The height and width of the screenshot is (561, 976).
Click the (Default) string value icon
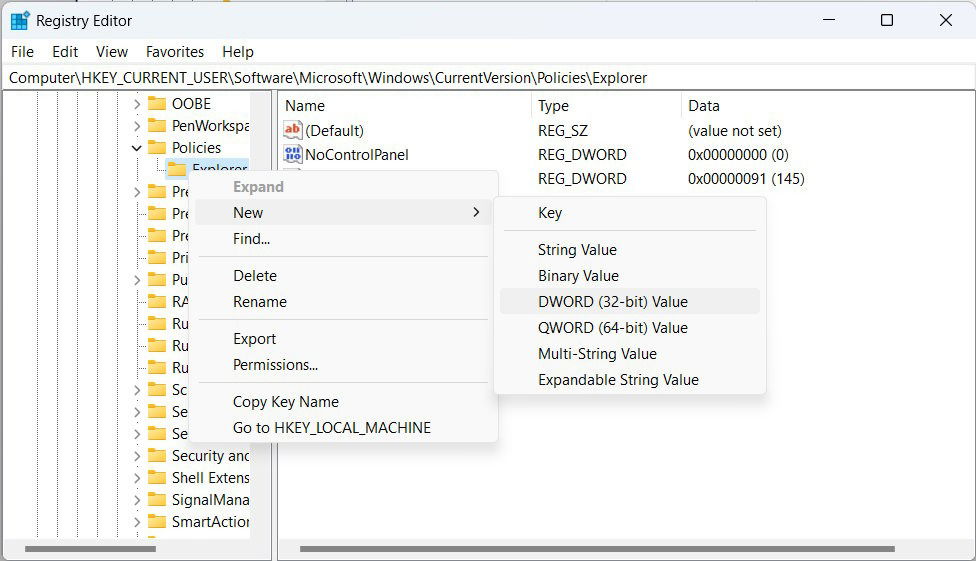(x=293, y=130)
